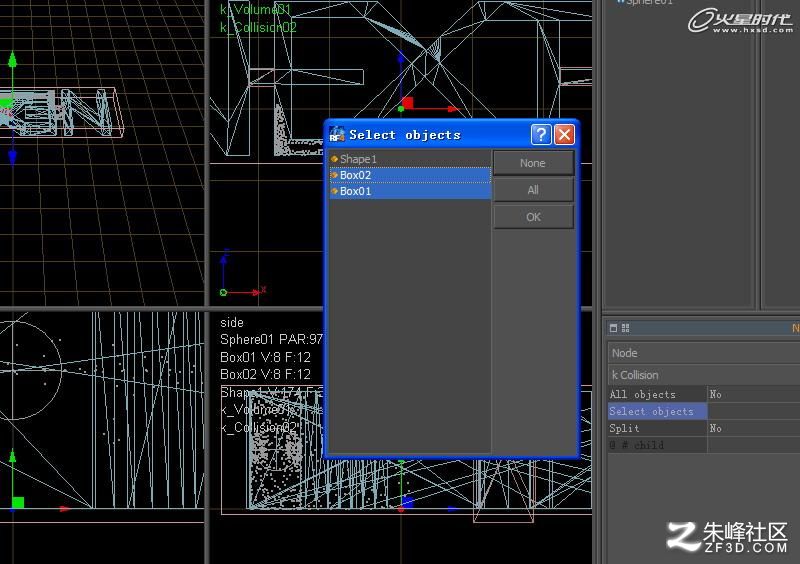Click the Sphere01 PAR stats line in the viewport
Image resolution: width=800 pixels, height=564 pixels.
click(271, 339)
